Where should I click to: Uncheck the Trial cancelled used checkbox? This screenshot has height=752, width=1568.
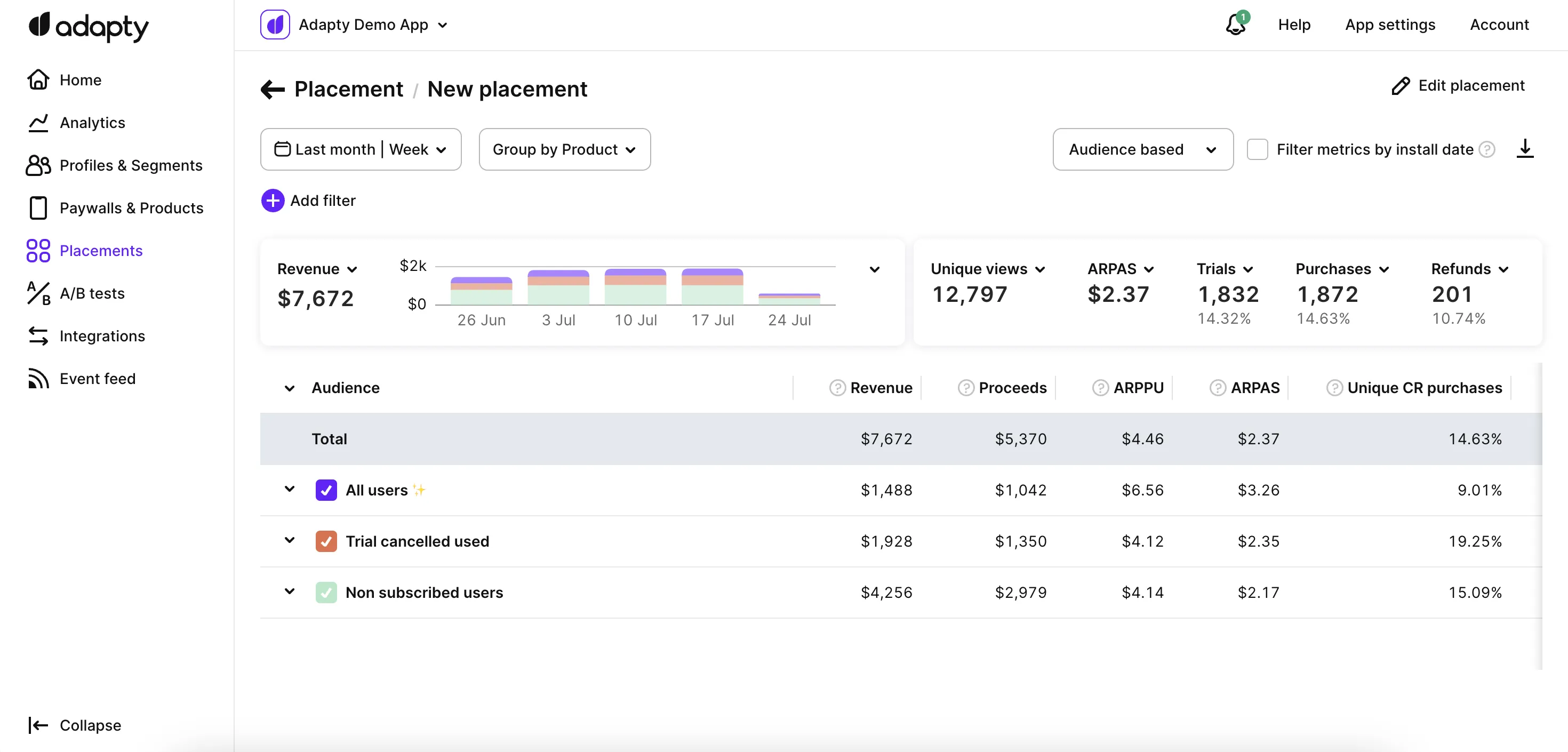[x=326, y=541]
